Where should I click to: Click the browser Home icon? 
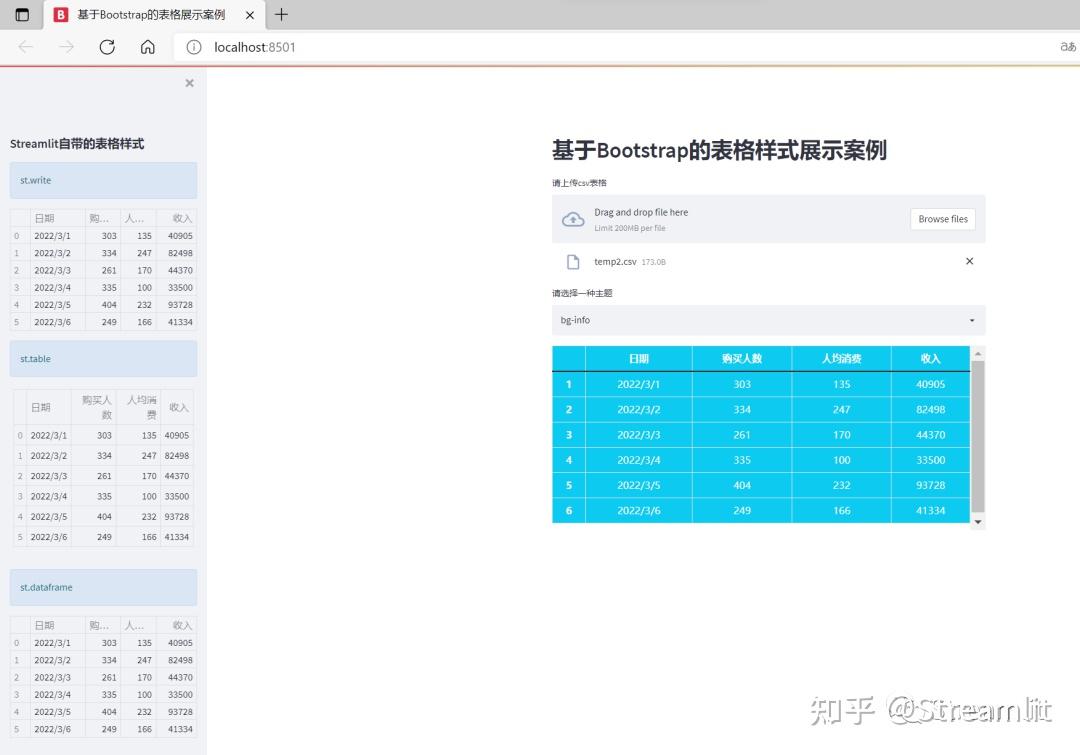147,46
